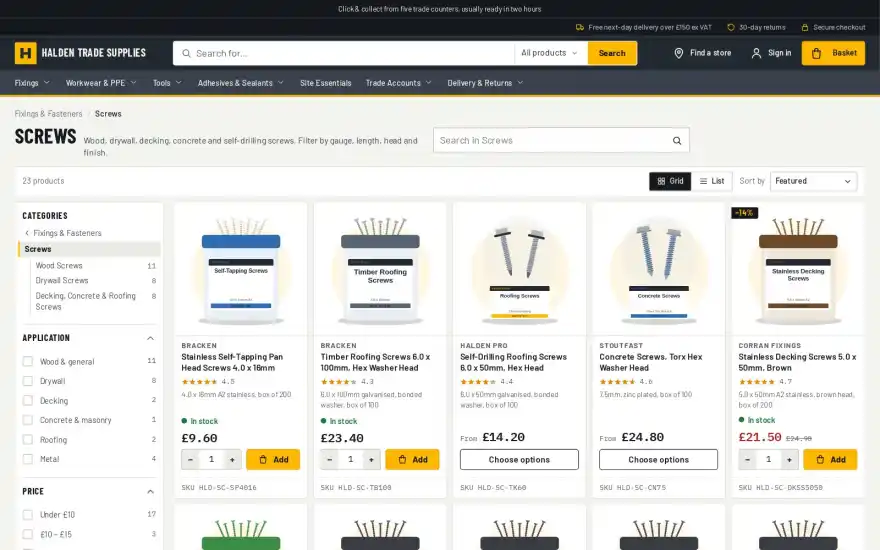Click the magnifier icon in Search in Screws
The image size is (880, 550).
pos(677,141)
